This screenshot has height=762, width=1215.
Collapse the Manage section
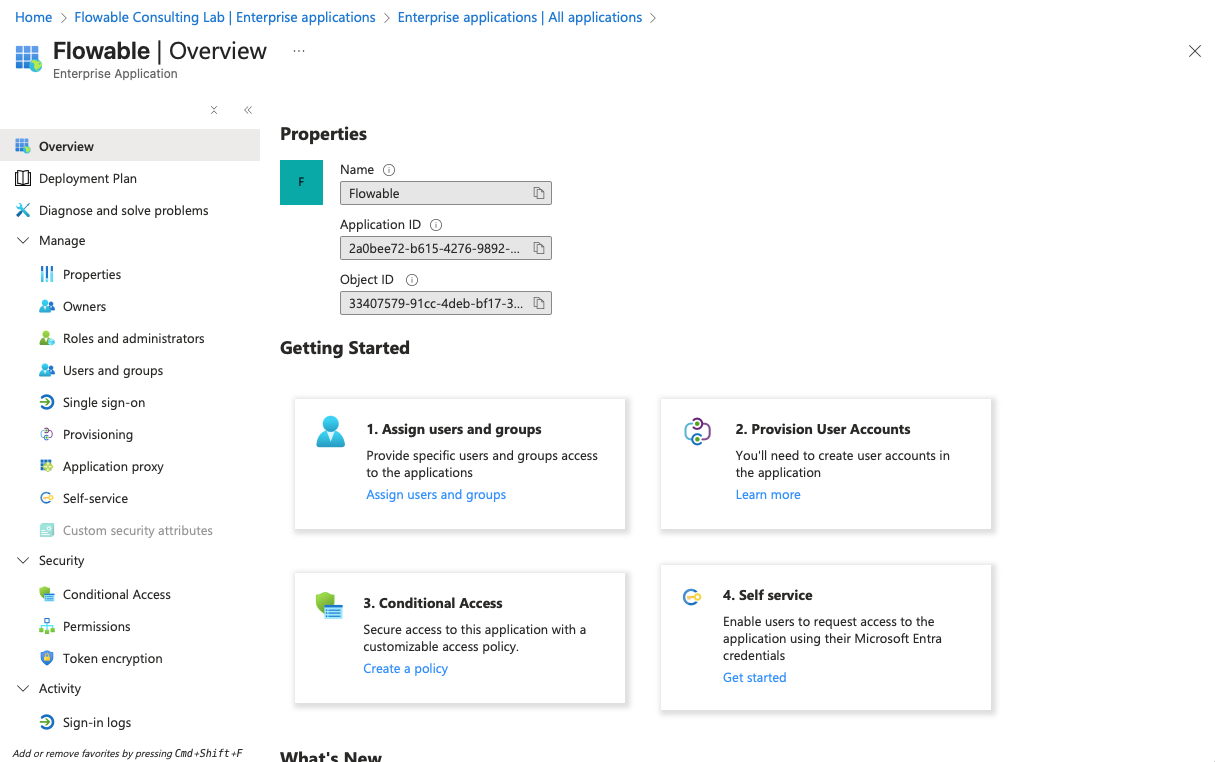(23, 241)
